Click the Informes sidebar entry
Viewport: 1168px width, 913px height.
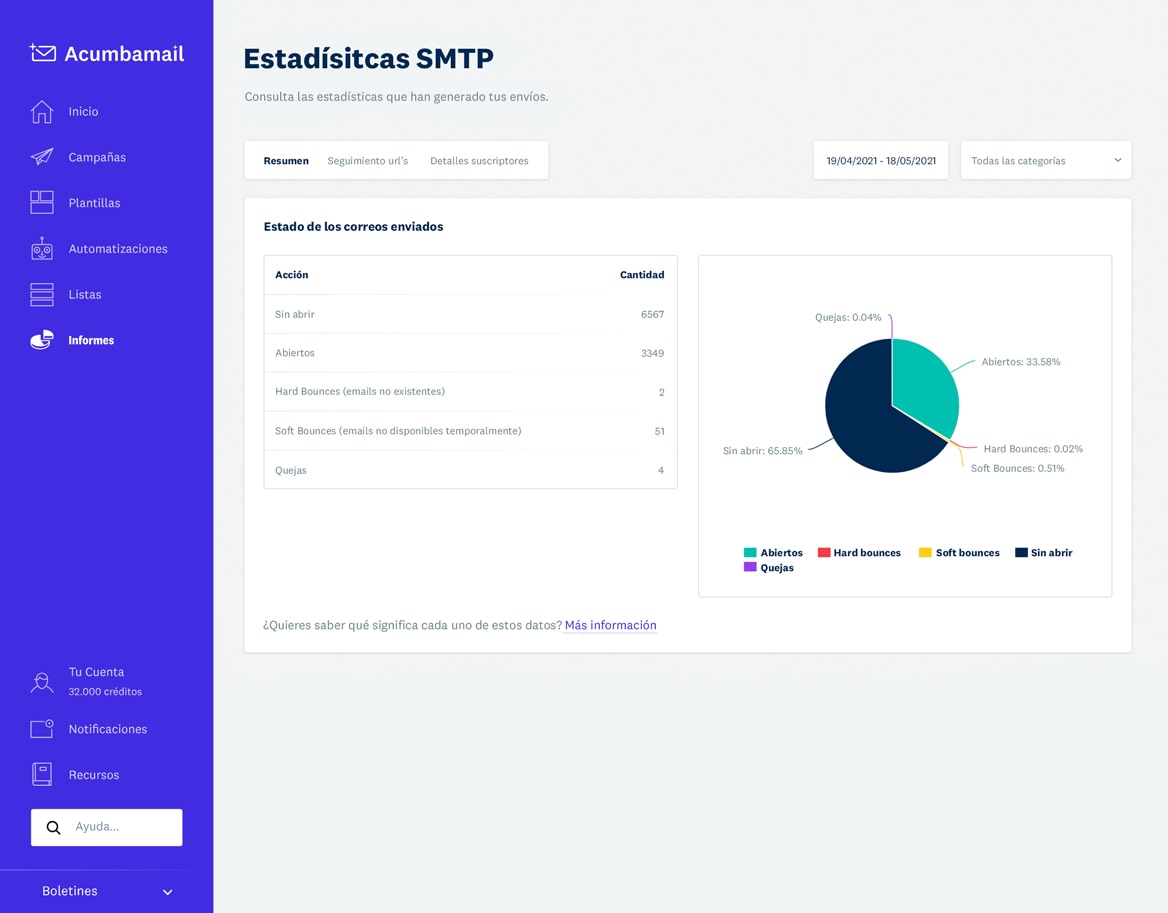click(91, 340)
